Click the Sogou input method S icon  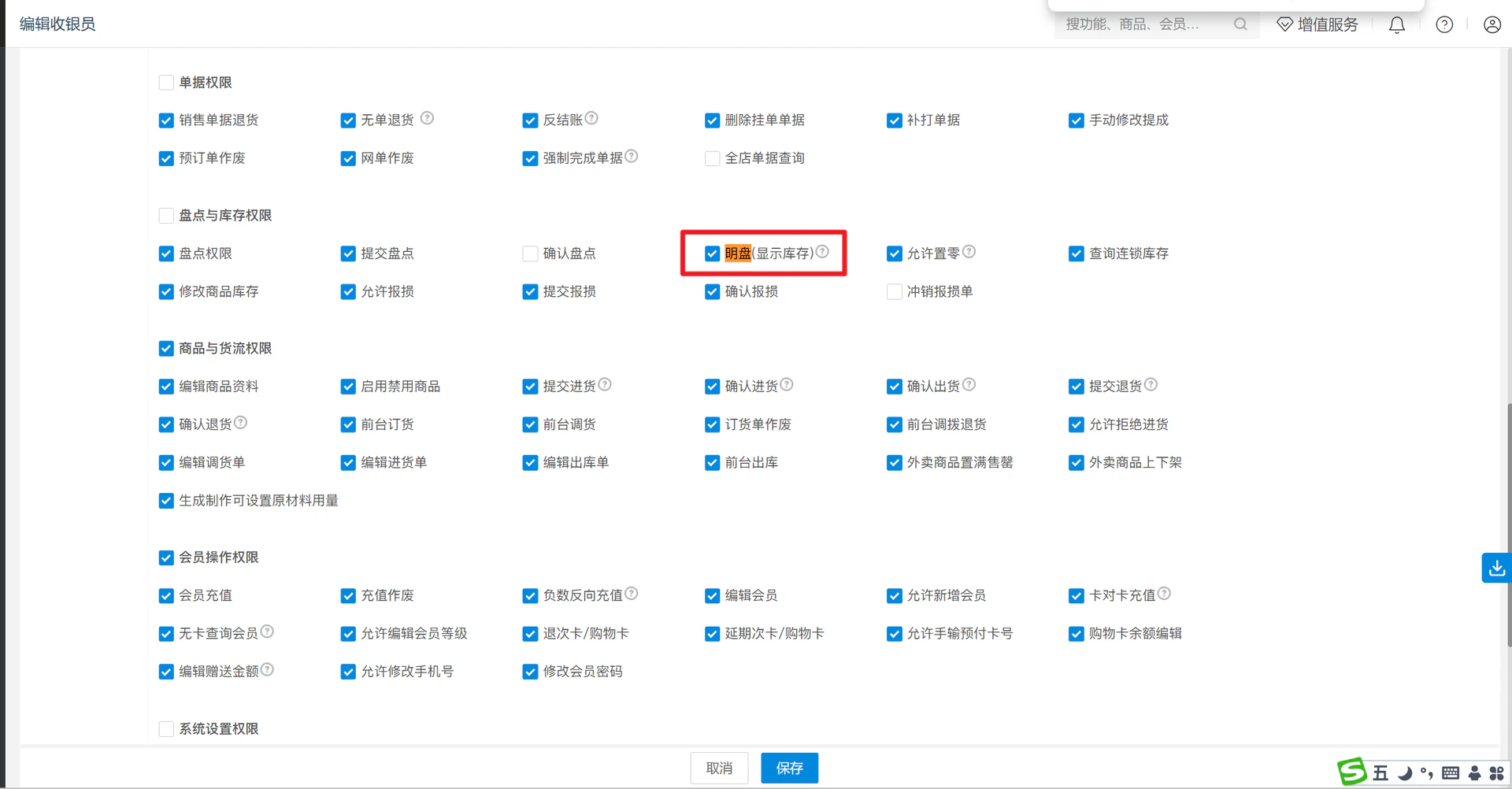(x=1351, y=772)
